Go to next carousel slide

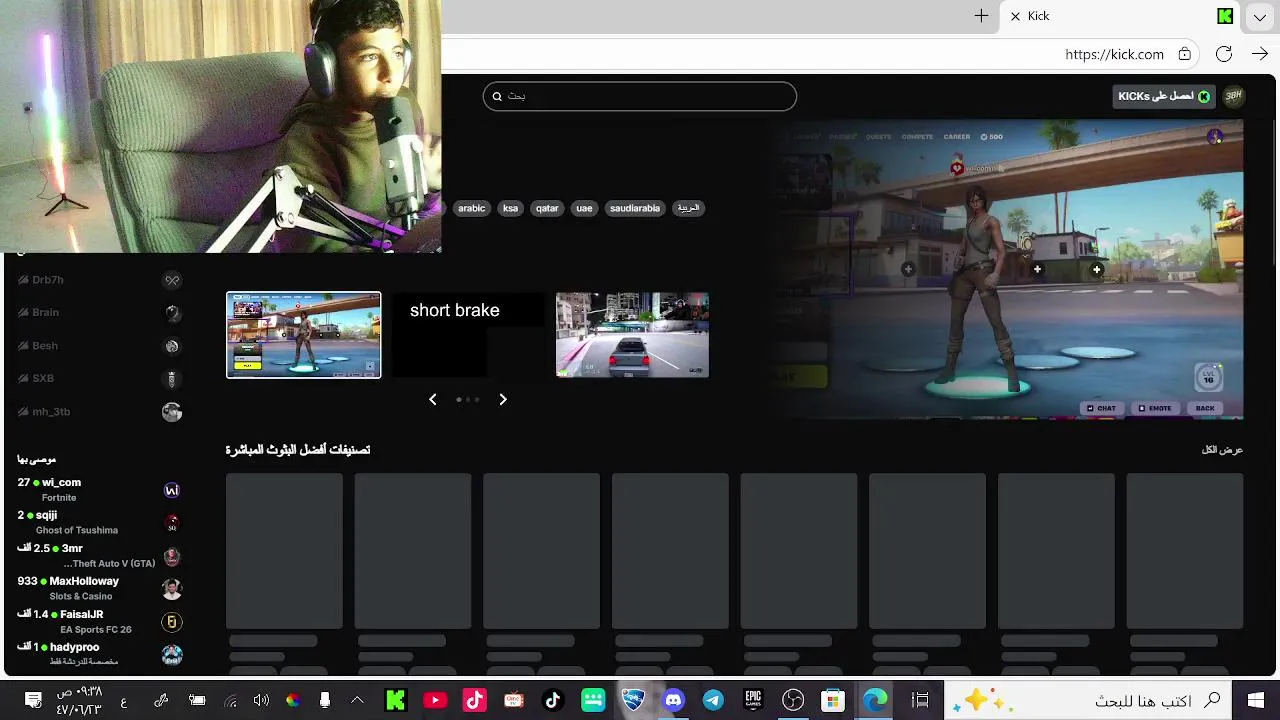tap(503, 399)
